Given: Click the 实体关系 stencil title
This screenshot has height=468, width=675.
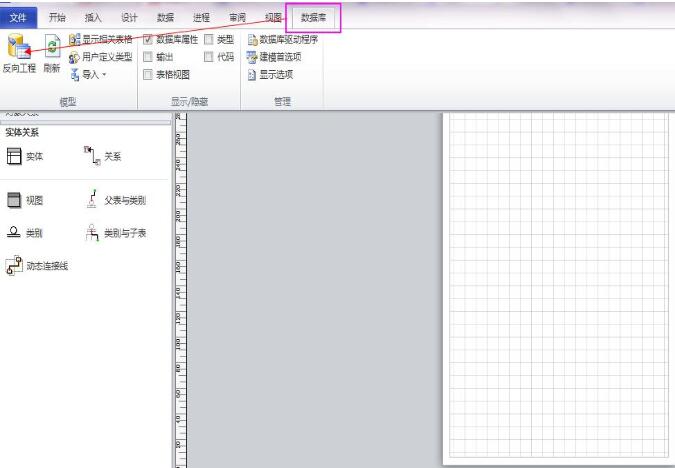Looking at the screenshot, I should (22, 132).
